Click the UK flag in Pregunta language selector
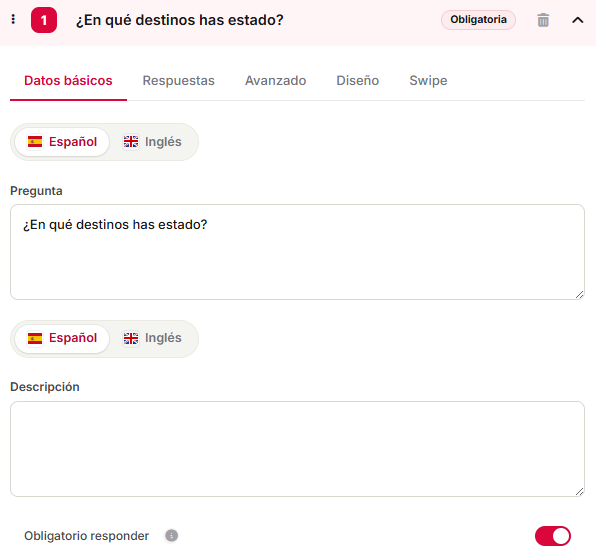The width and height of the screenshot is (596, 557). (x=131, y=142)
